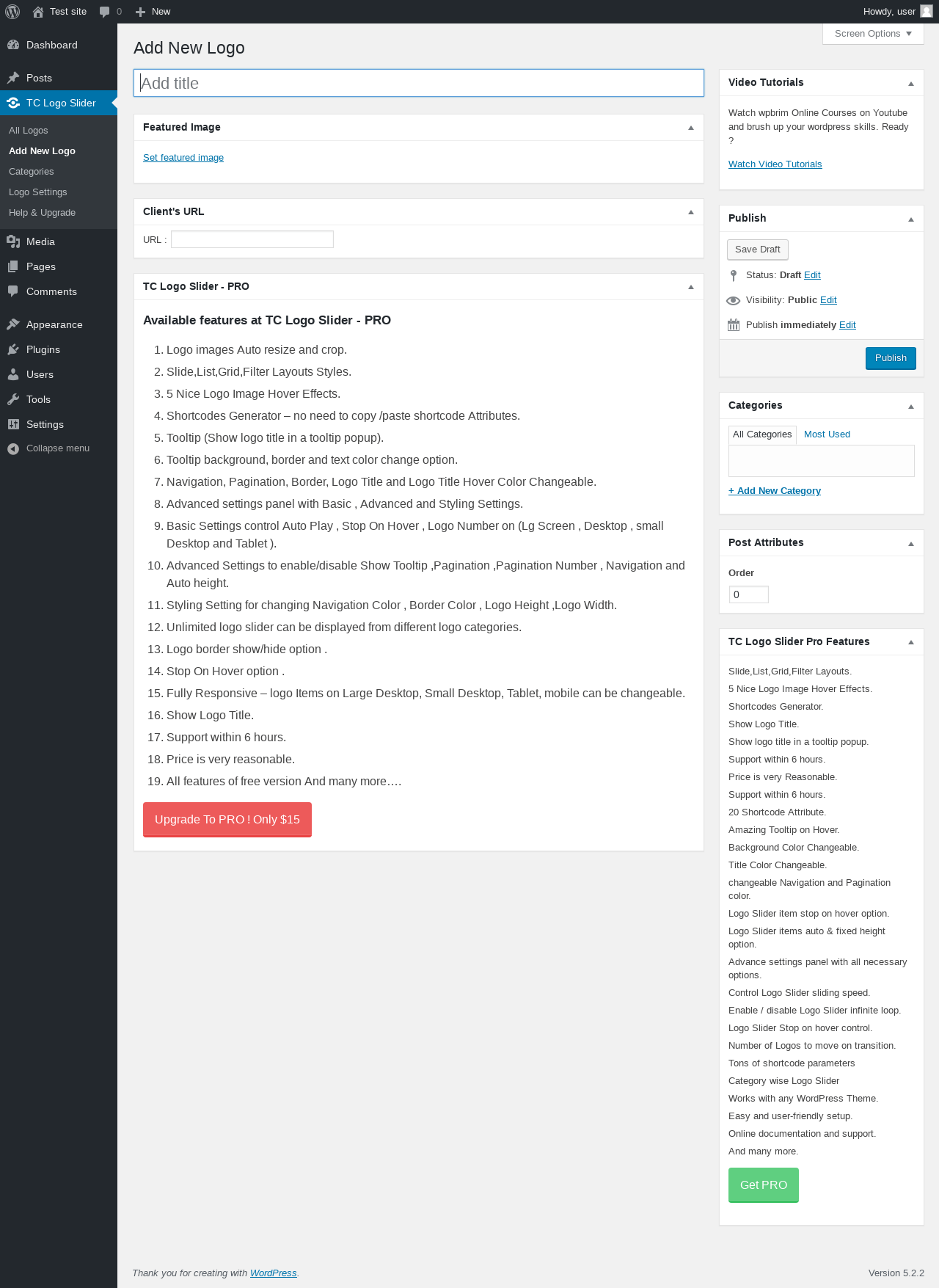This screenshot has height=1288, width=939.
Task: Switch to the Most Used categories tab
Action: tap(827, 434)
